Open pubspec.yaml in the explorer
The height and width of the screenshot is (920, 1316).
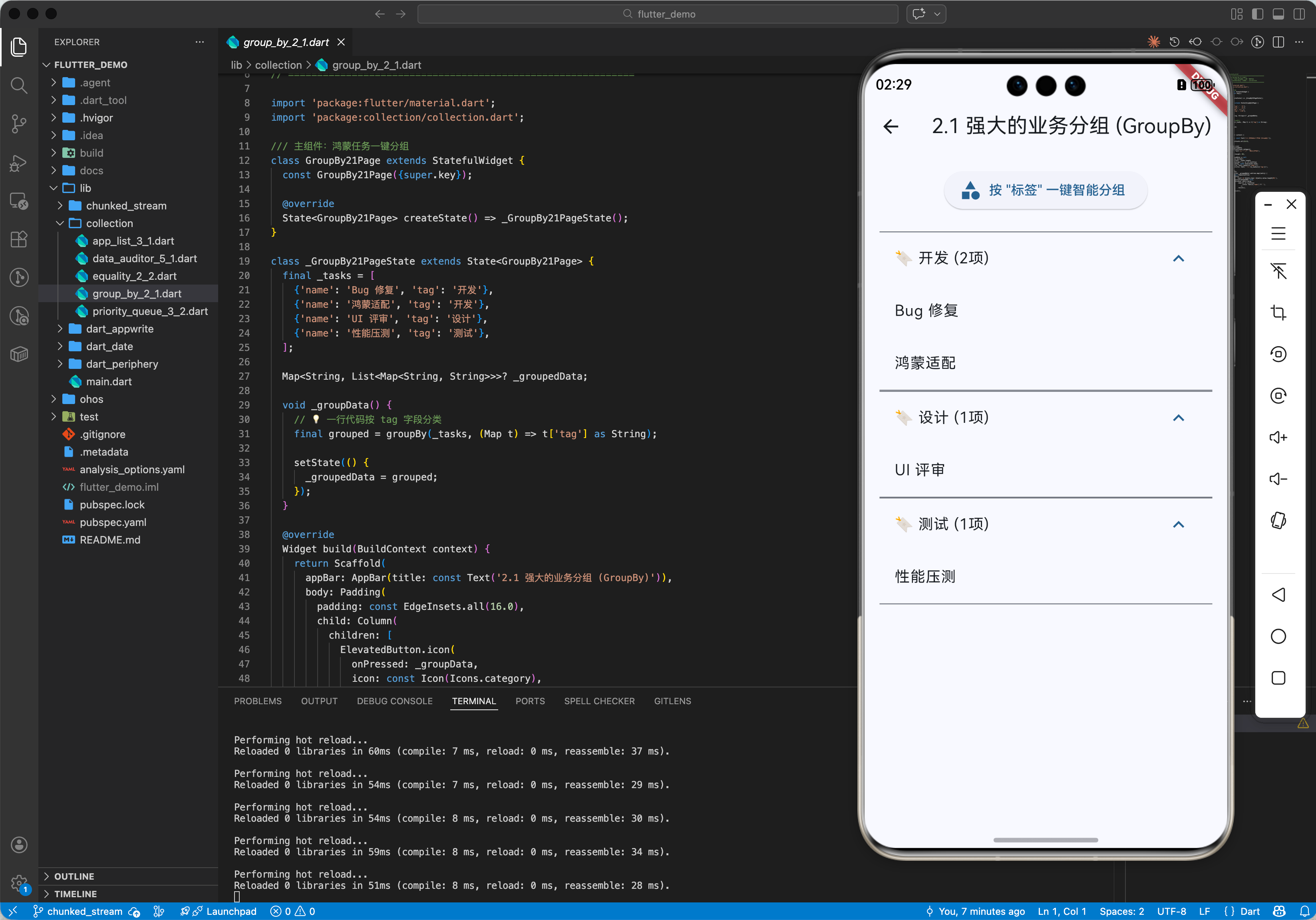[x=112, y=522]
